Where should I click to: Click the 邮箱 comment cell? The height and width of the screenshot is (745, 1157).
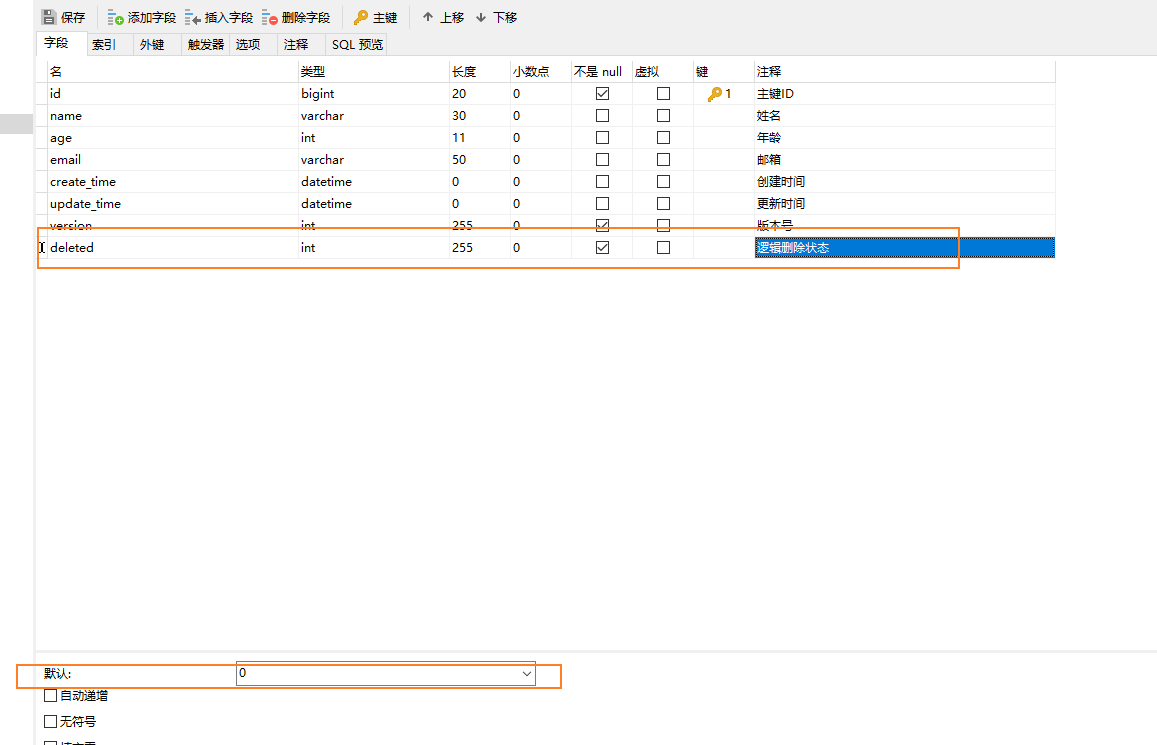[x=905, y=159]
